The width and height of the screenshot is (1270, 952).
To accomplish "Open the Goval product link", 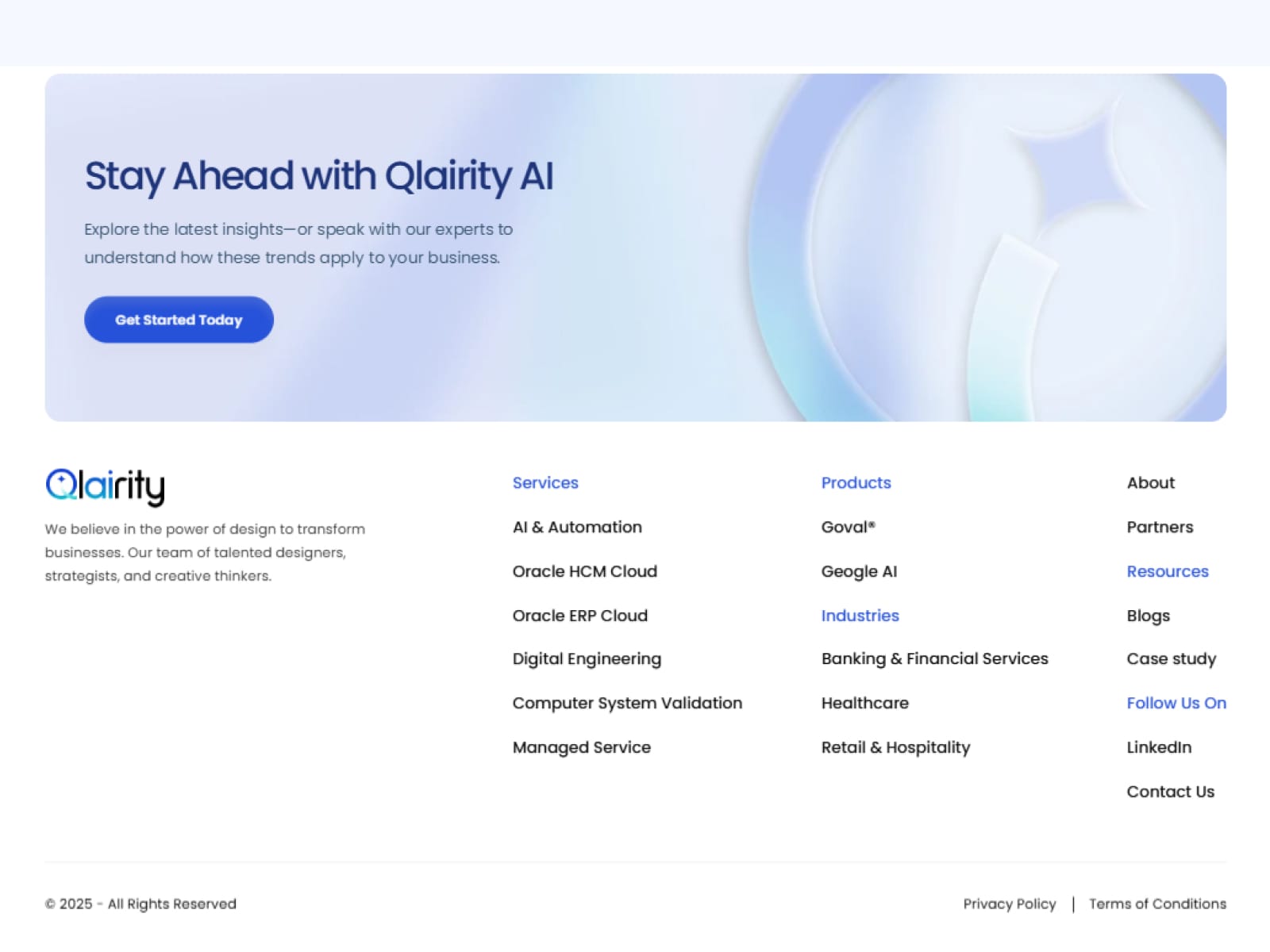I will [849, 527].
